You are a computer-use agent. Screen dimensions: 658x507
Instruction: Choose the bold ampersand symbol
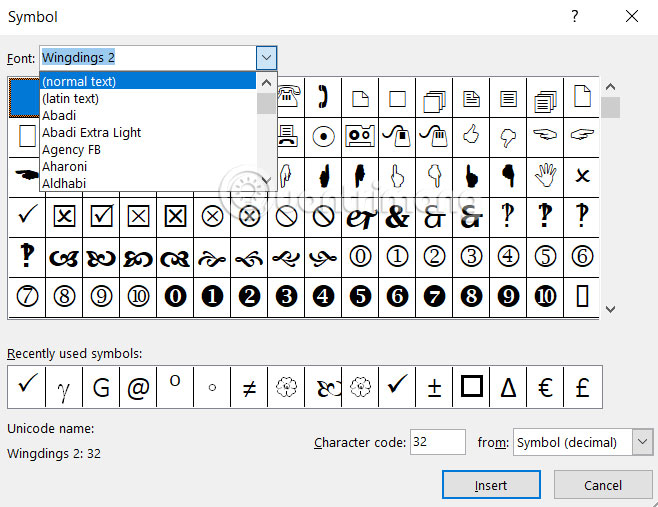coord(397,216)
